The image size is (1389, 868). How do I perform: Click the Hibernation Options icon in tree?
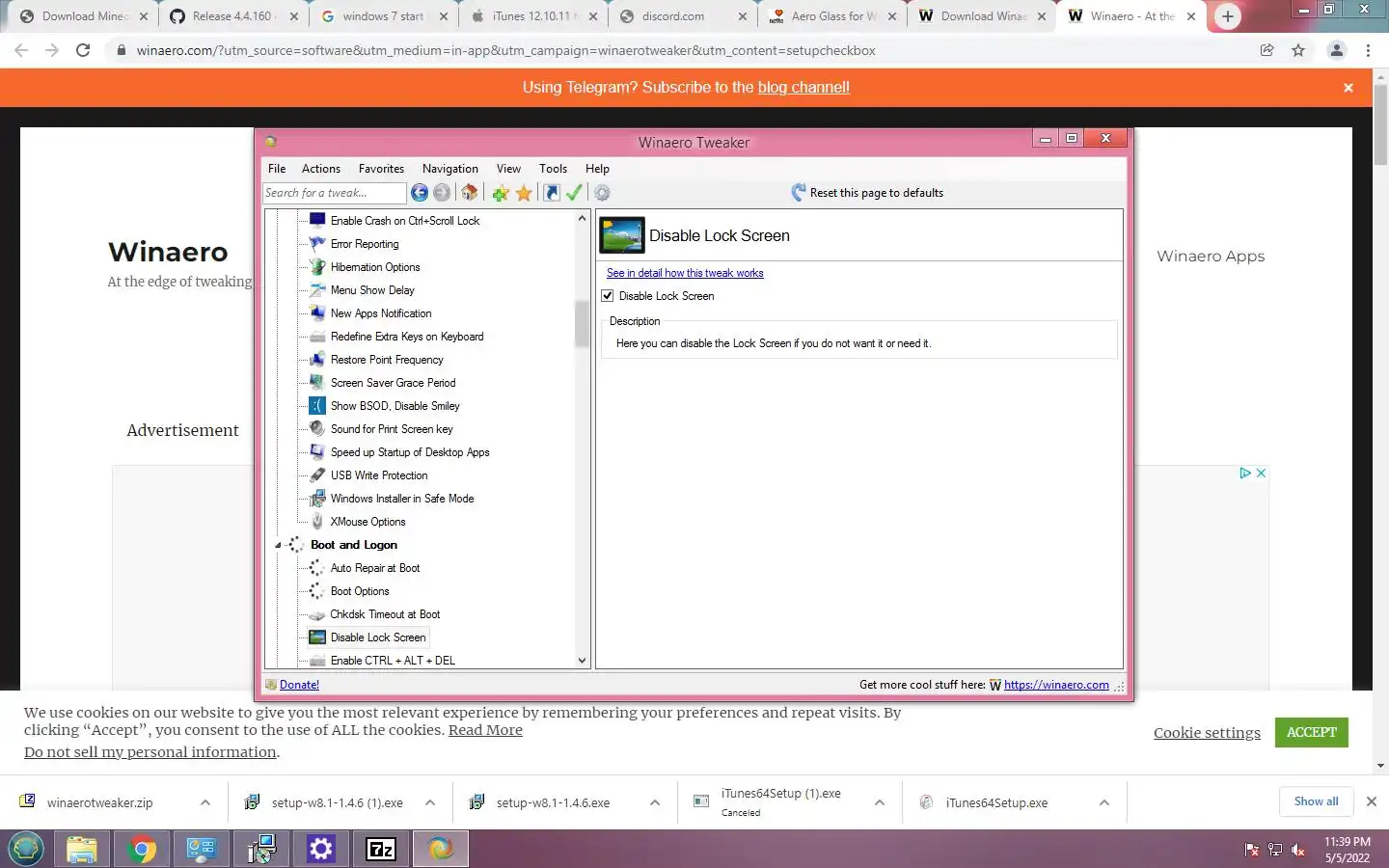click(x=317, y=267)
